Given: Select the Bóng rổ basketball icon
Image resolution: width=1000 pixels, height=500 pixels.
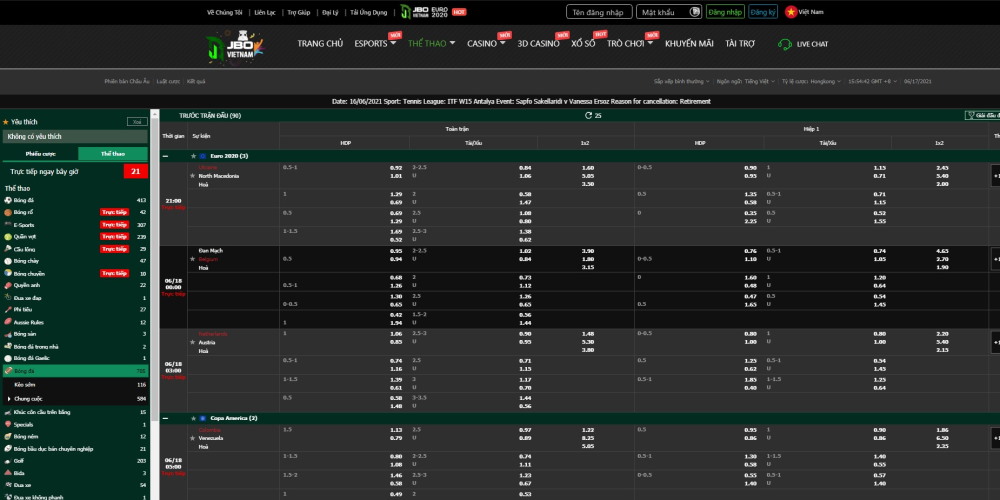Looking at the screenshot, I should pos(8,213).
